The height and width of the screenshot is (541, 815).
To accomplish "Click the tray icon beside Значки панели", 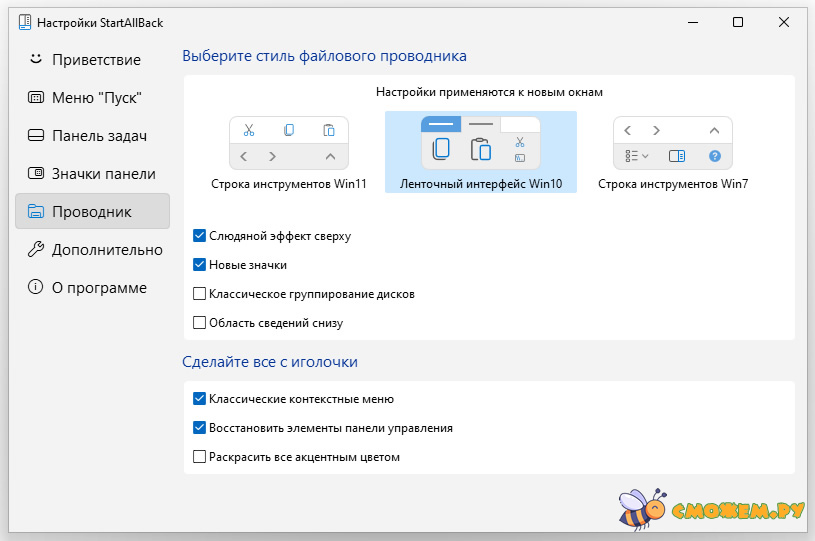I will [35, 173].
